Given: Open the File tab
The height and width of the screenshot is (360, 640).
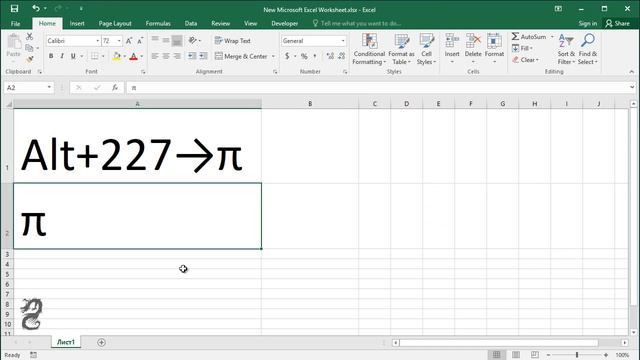Looking at the screenshot, I should pyautogui.click(x=16, y=24).
